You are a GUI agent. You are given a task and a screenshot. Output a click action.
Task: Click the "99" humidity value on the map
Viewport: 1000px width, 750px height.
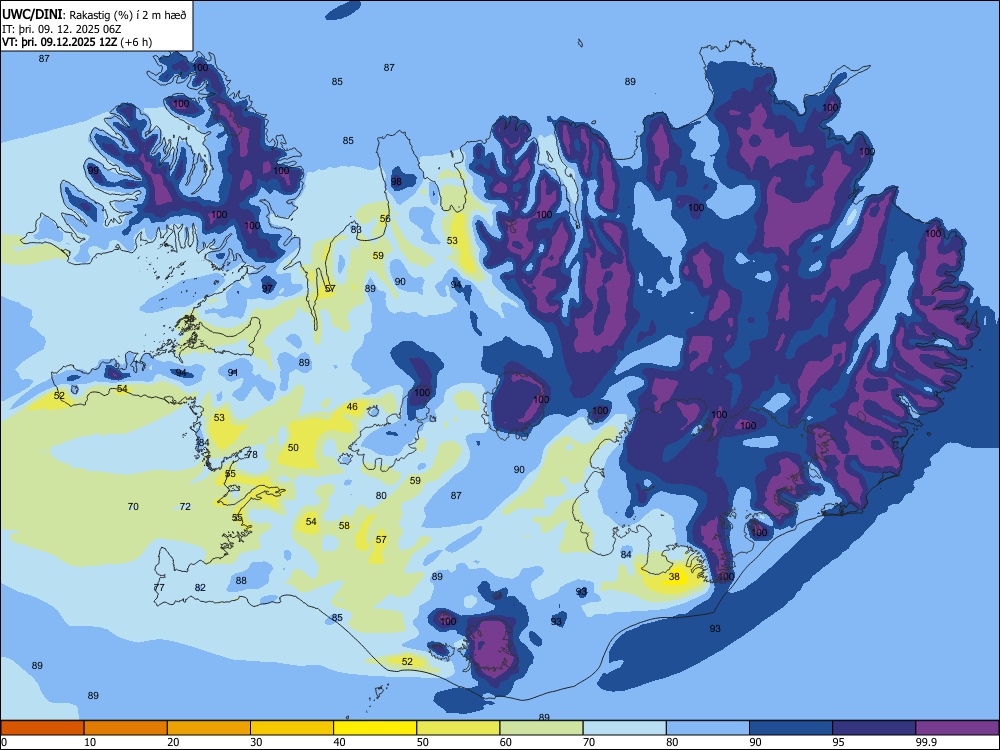coord(93,170)
